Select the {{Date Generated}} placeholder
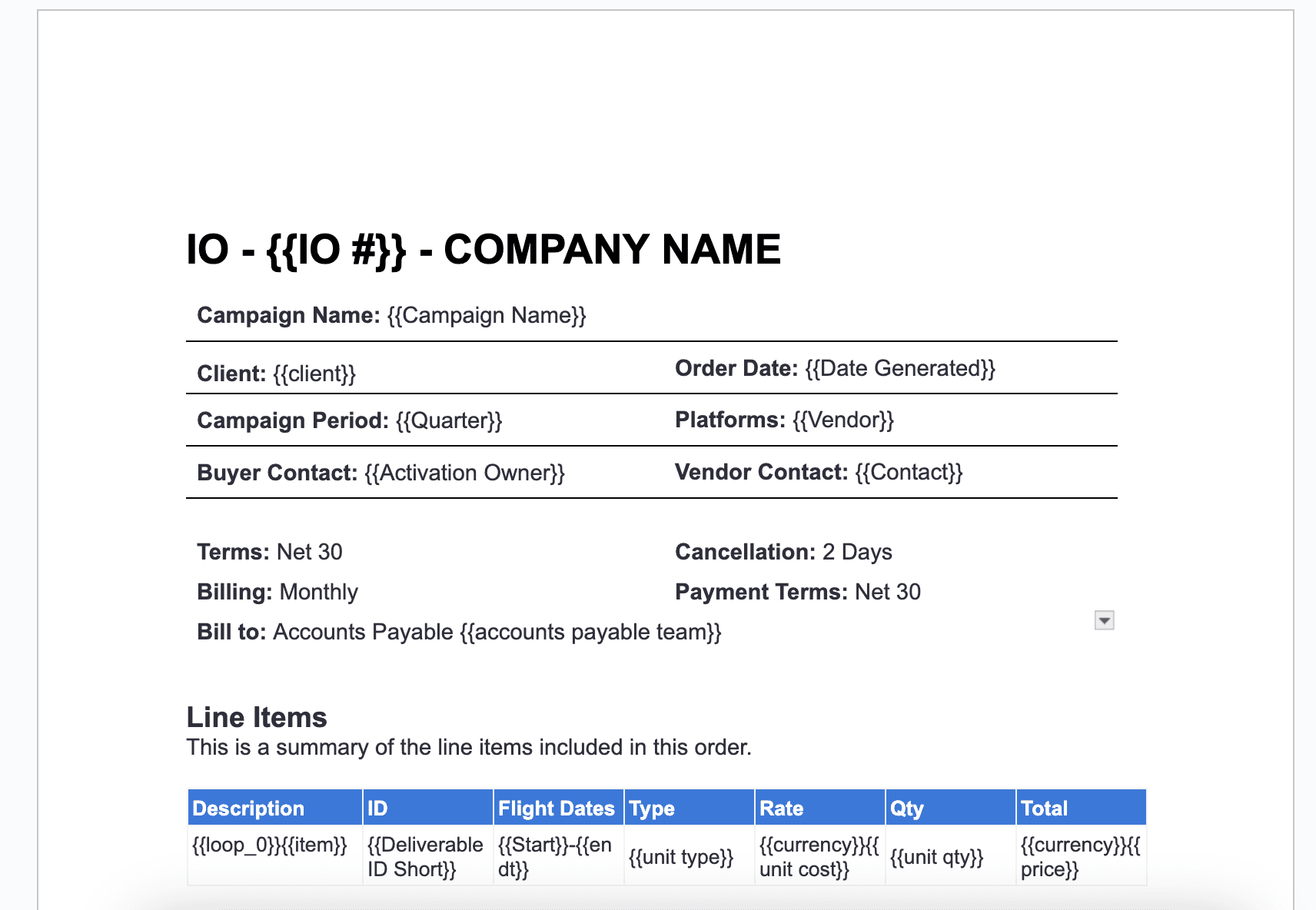The width and height of the screenshot is (1316, 910). [x=900, y=368]
